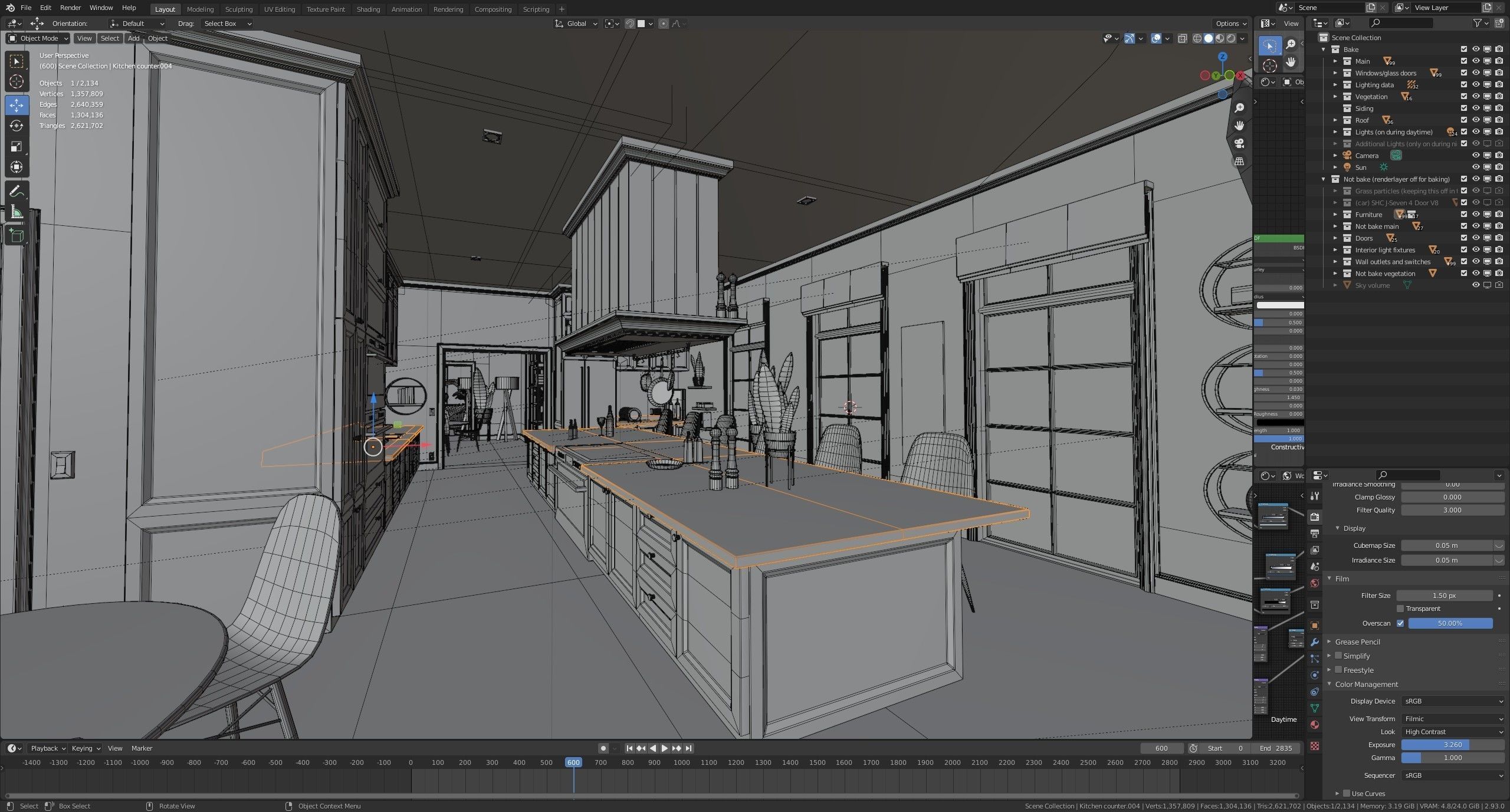Viewport: 1510px width, 812px height.
Task: Click current frame 600 field
Action: pos(1161,748)
